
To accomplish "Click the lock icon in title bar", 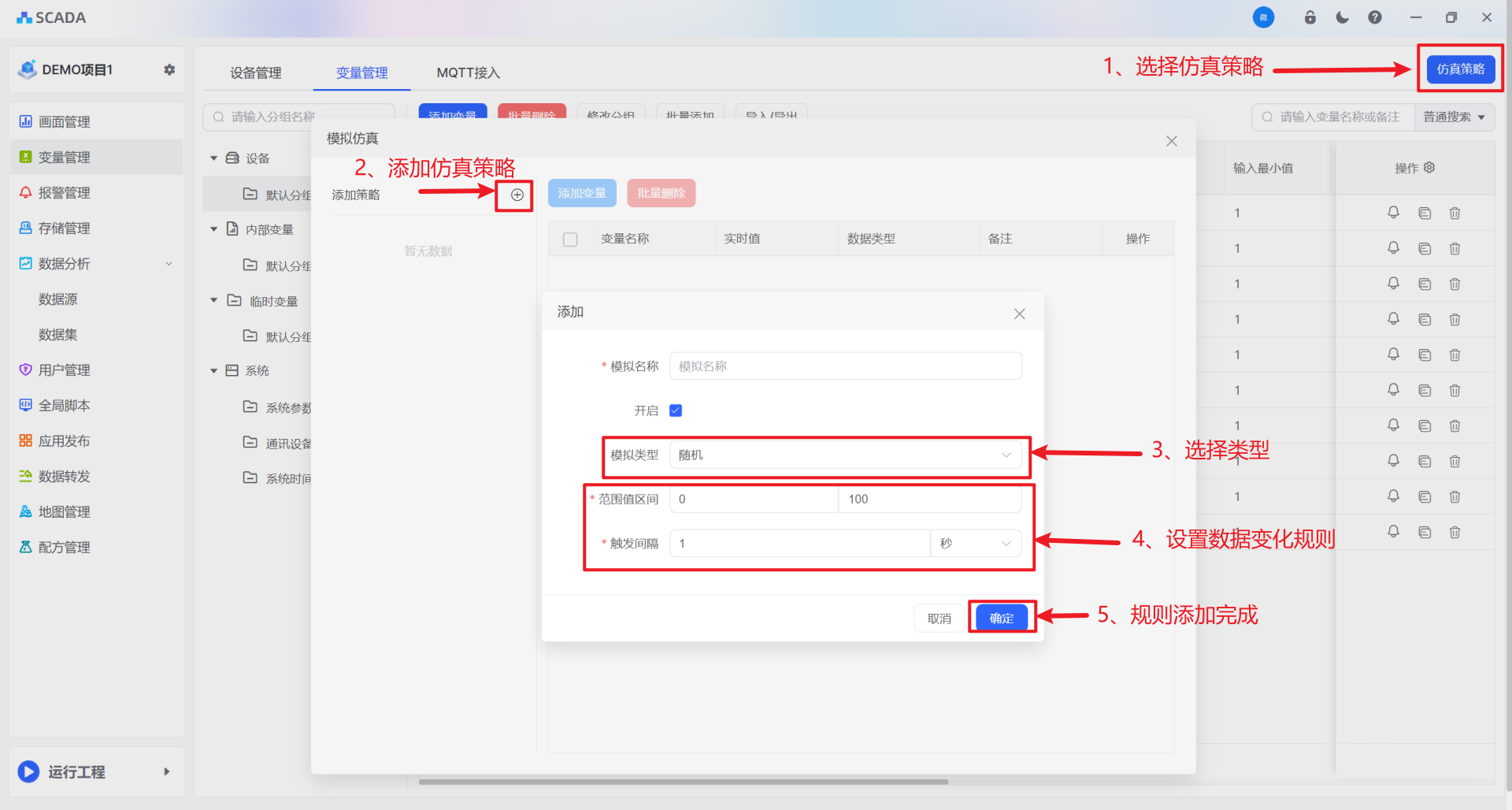I will coord(1310,17).
